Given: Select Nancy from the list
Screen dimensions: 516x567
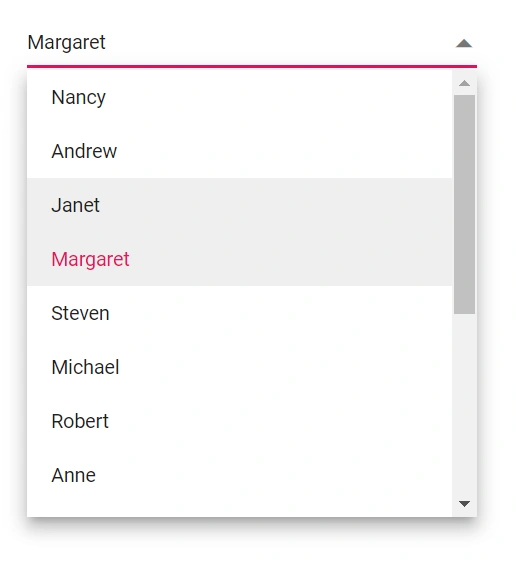Looking at the screenshot, I should [239, 97].
